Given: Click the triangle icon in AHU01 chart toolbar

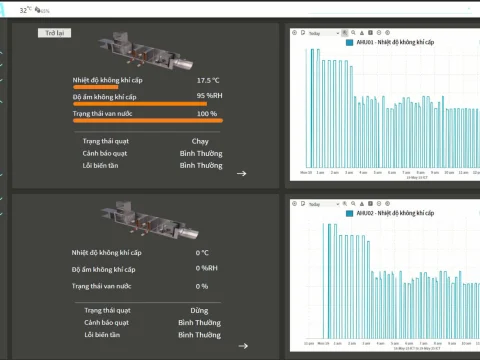Looking at the screenshot, I should 362,33.
